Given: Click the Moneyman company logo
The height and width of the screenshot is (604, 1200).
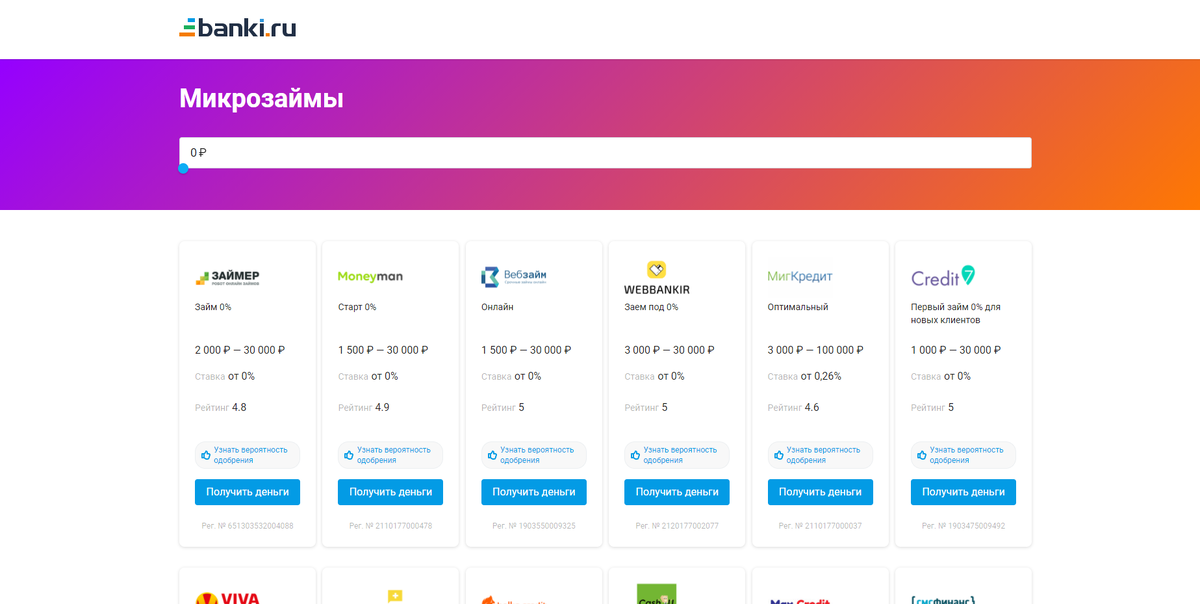Looking at the screenshot, I should coord(370,277).
